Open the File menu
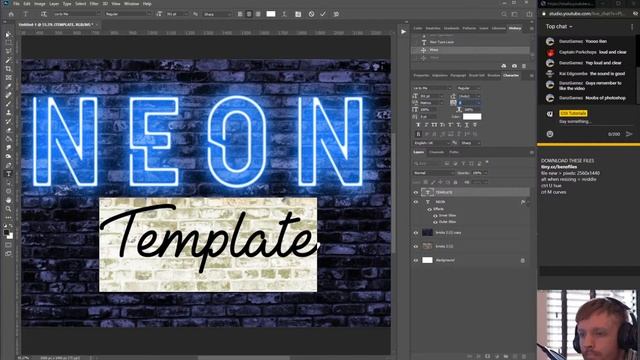 [16, 4]
